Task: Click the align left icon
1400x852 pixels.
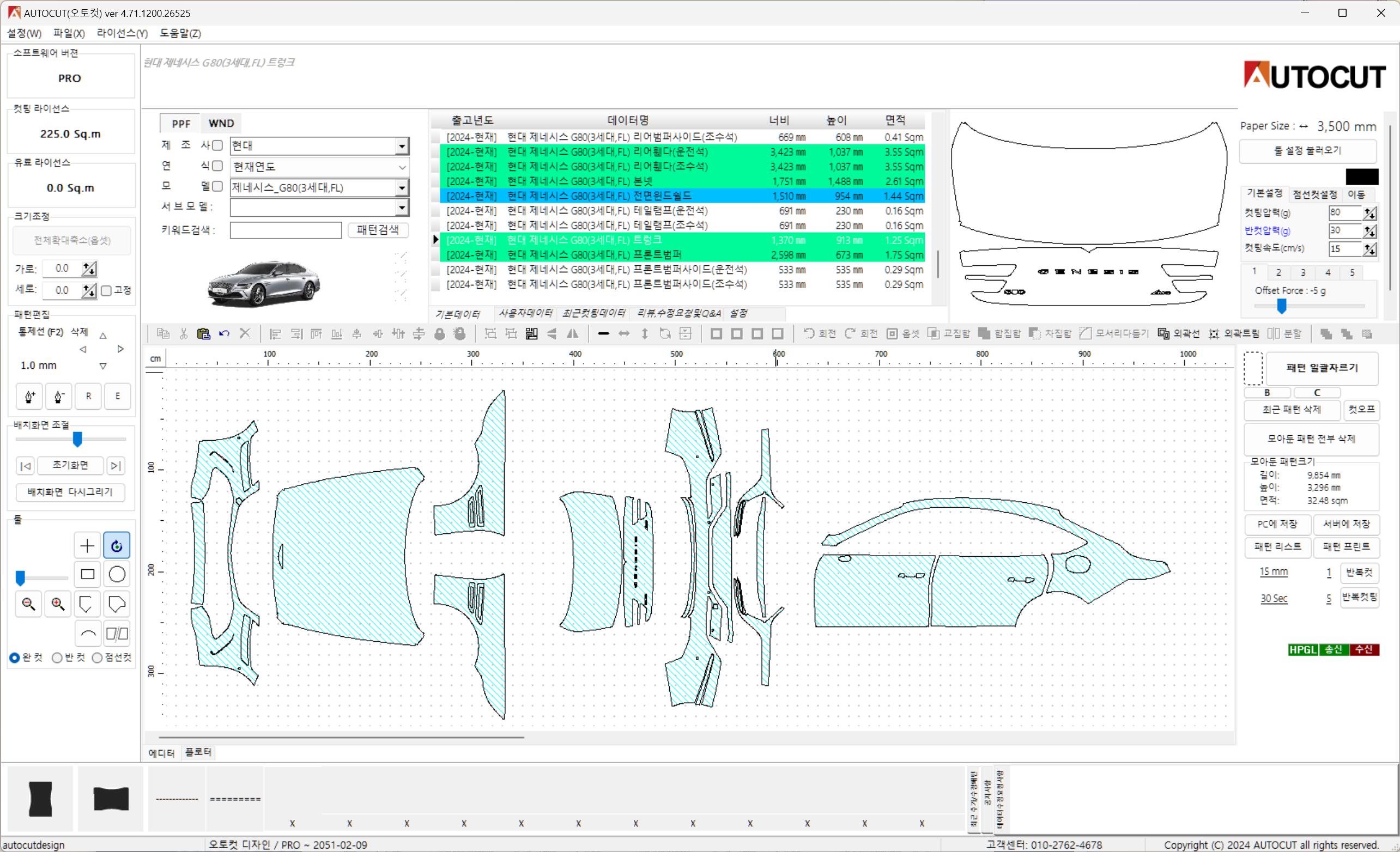Action: click(276, 333)
